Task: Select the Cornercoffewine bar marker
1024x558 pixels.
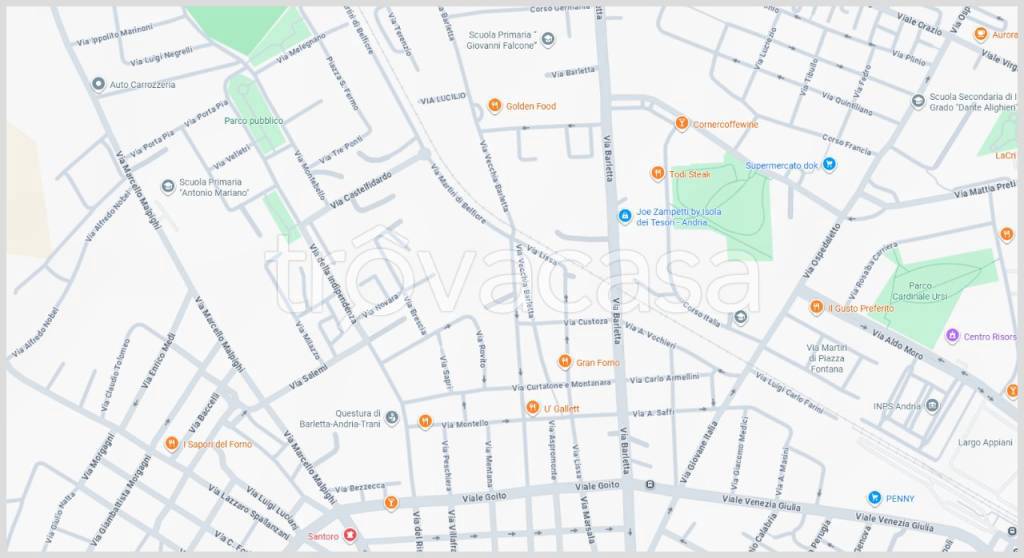Action: coord(682,123)
